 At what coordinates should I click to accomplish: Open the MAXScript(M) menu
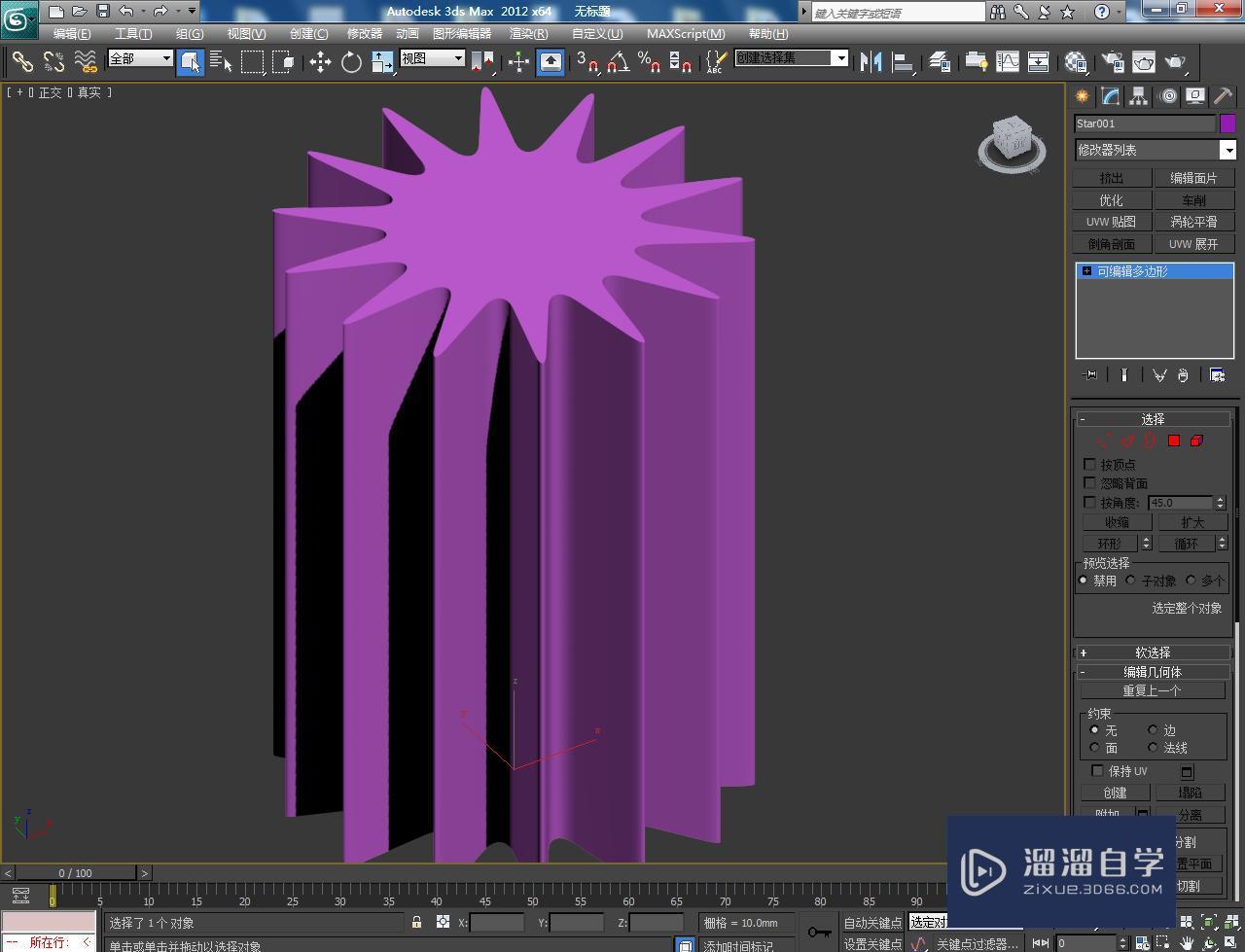click(686, 33)
